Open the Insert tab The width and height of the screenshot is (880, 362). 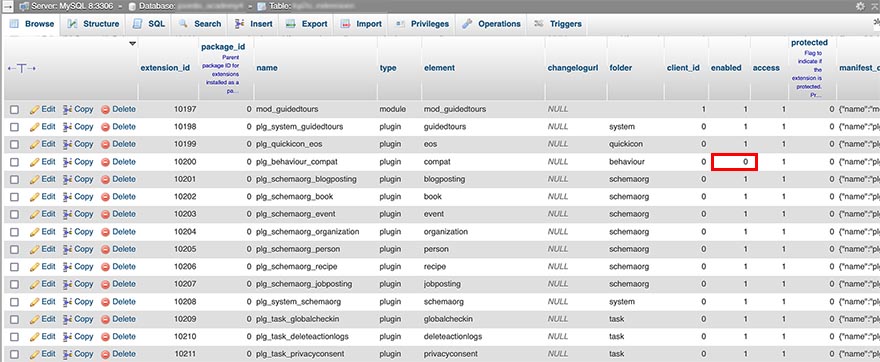[x=254, y=24]
